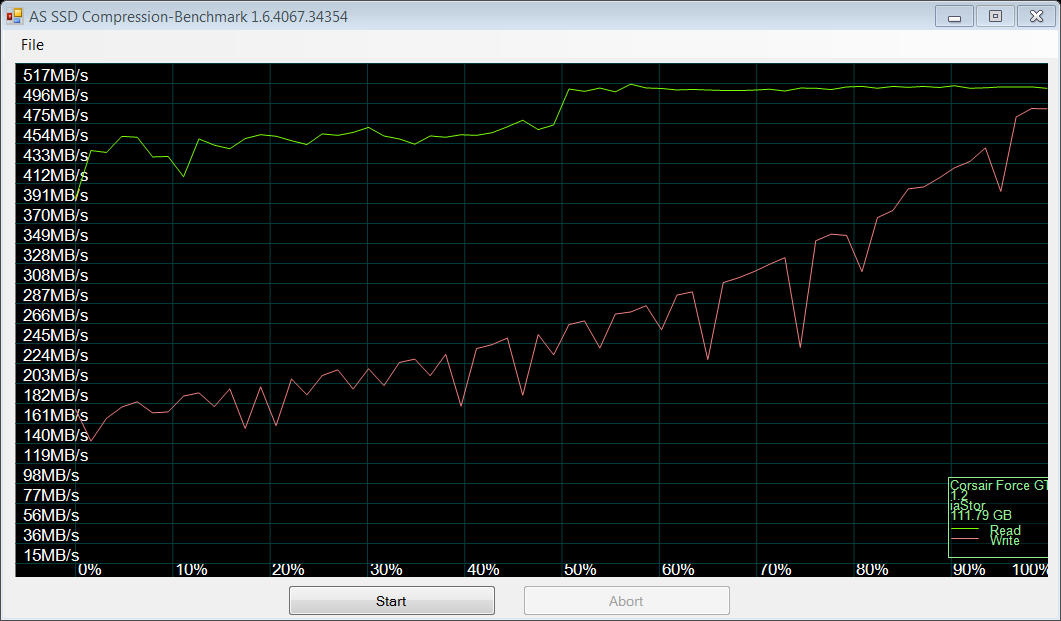Viewport: 1061px width, 621px height.
Task: Click the 40% x-axis label
Action: pos(483,570)
